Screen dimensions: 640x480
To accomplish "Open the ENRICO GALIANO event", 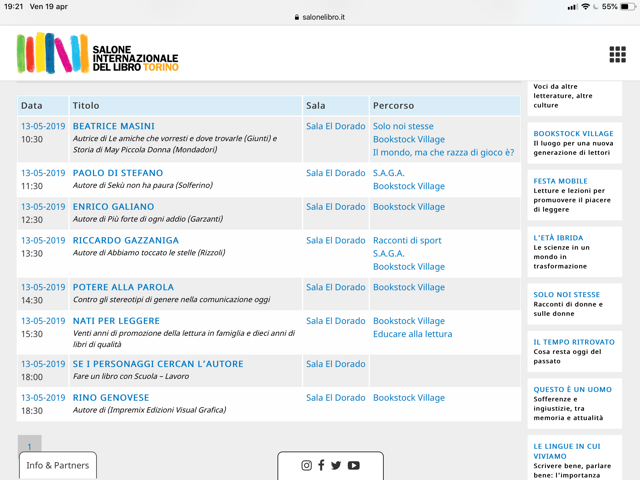I will [x=113, y=207].
